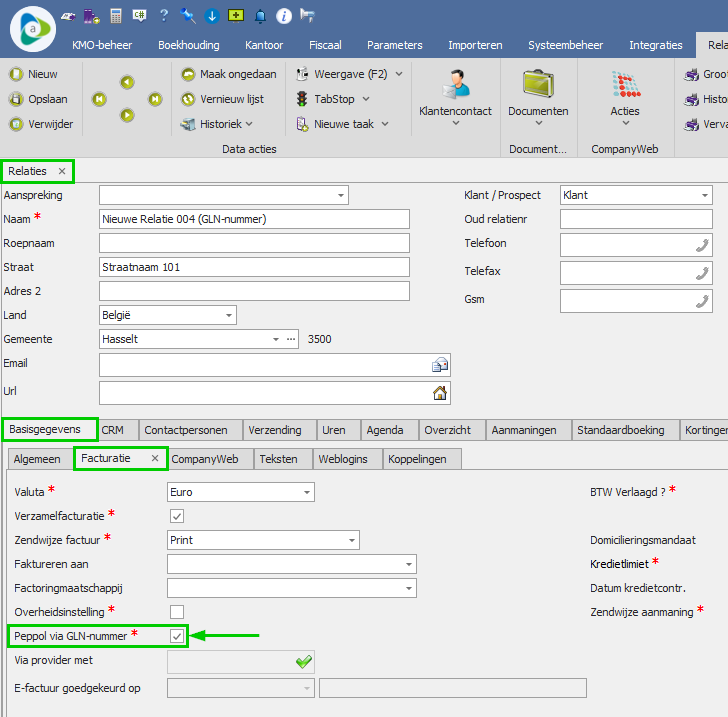Open Zendwijze factuur dropdown
This screenshot has height=717, width=728.
tap(351, 540)
